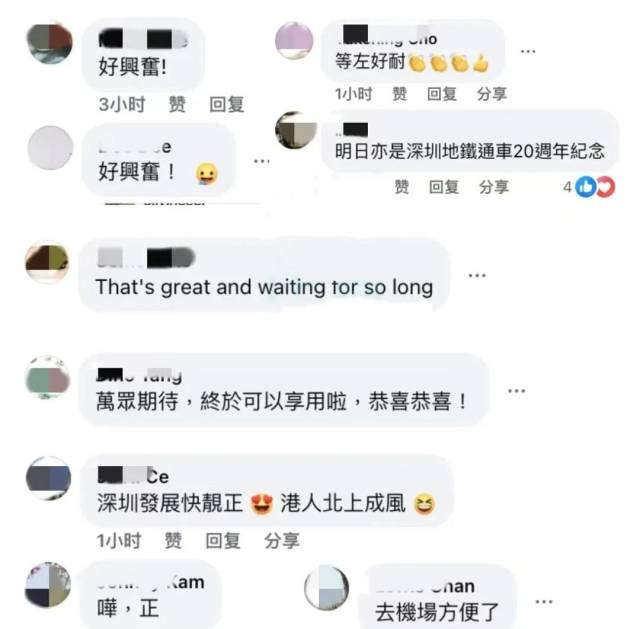Open the three-dot menu beside the 去機場方便了 comment
This screenshot has width=640, height=629.
pyautogui.click(x=544, y=602)
